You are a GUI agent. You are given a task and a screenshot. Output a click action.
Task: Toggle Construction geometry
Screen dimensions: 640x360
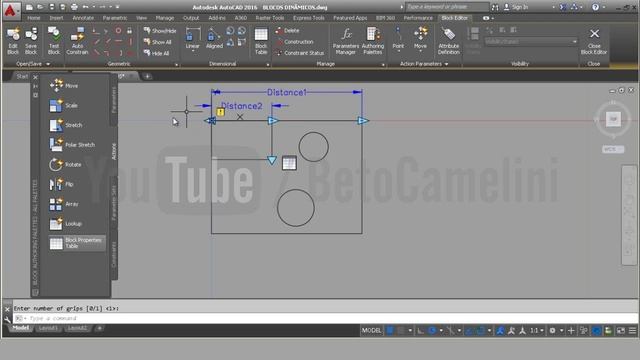point(295,42)
